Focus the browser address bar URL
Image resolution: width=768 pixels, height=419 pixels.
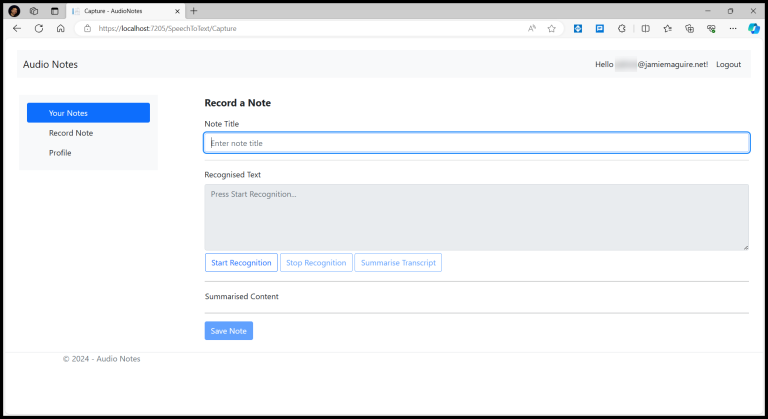pos(168,28)
